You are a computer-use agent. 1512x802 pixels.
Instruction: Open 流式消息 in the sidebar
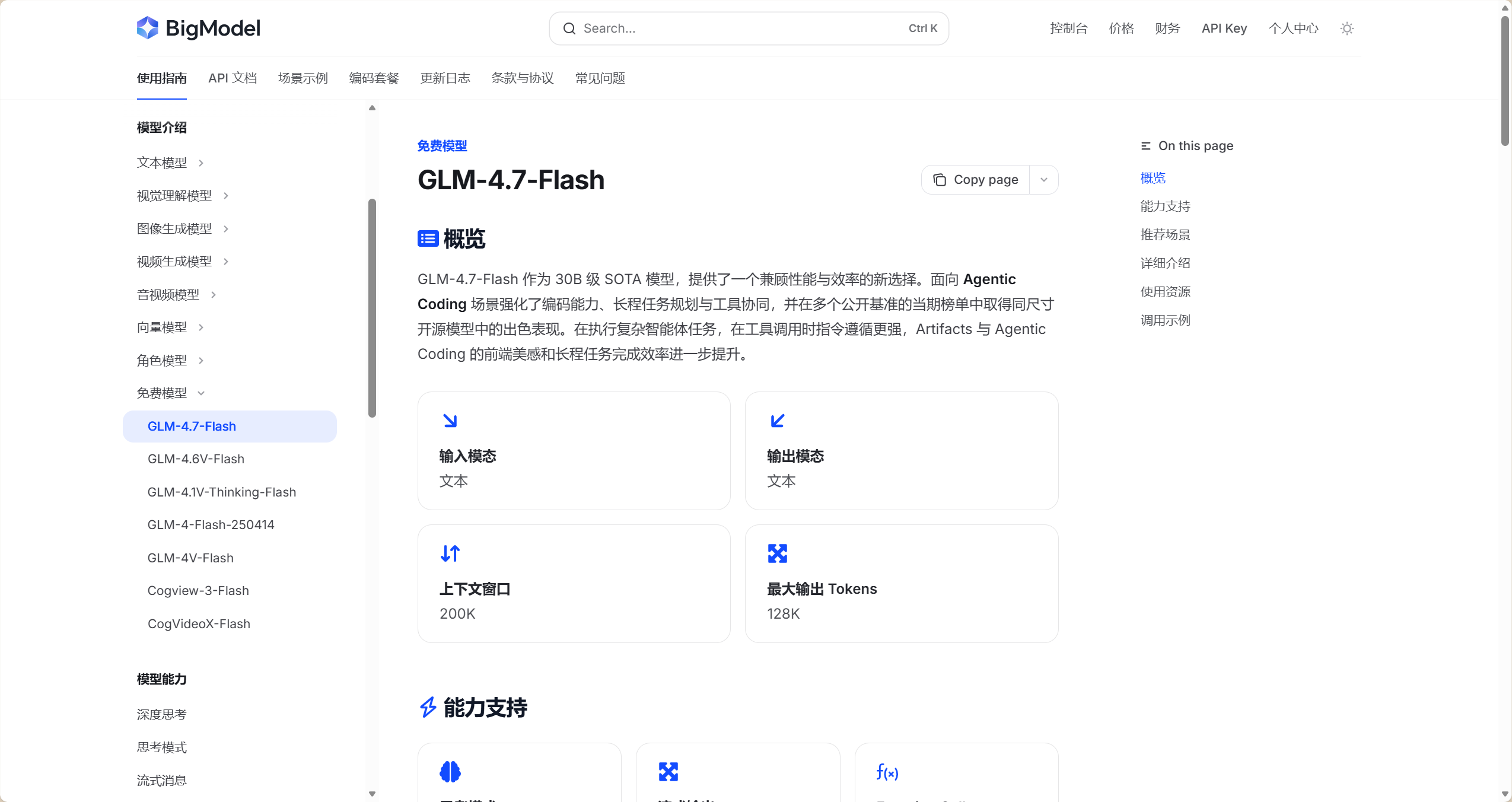tap(162, 781)
